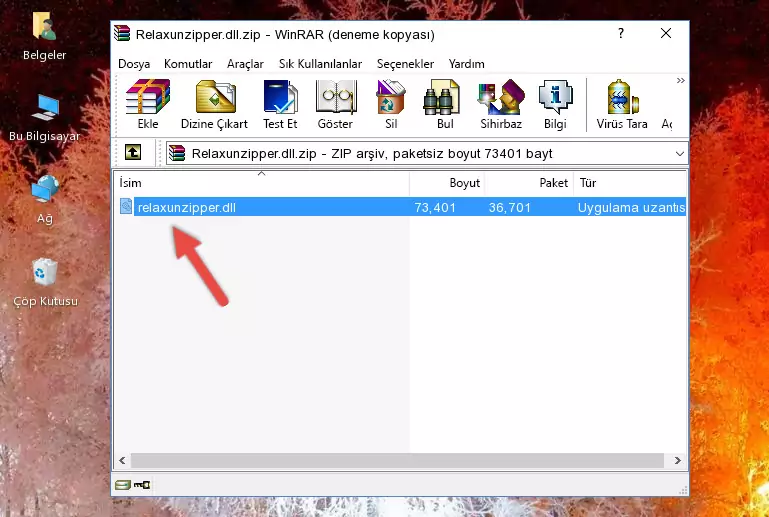Open the Bul search tool
The image size is (769, 517).
445,104
